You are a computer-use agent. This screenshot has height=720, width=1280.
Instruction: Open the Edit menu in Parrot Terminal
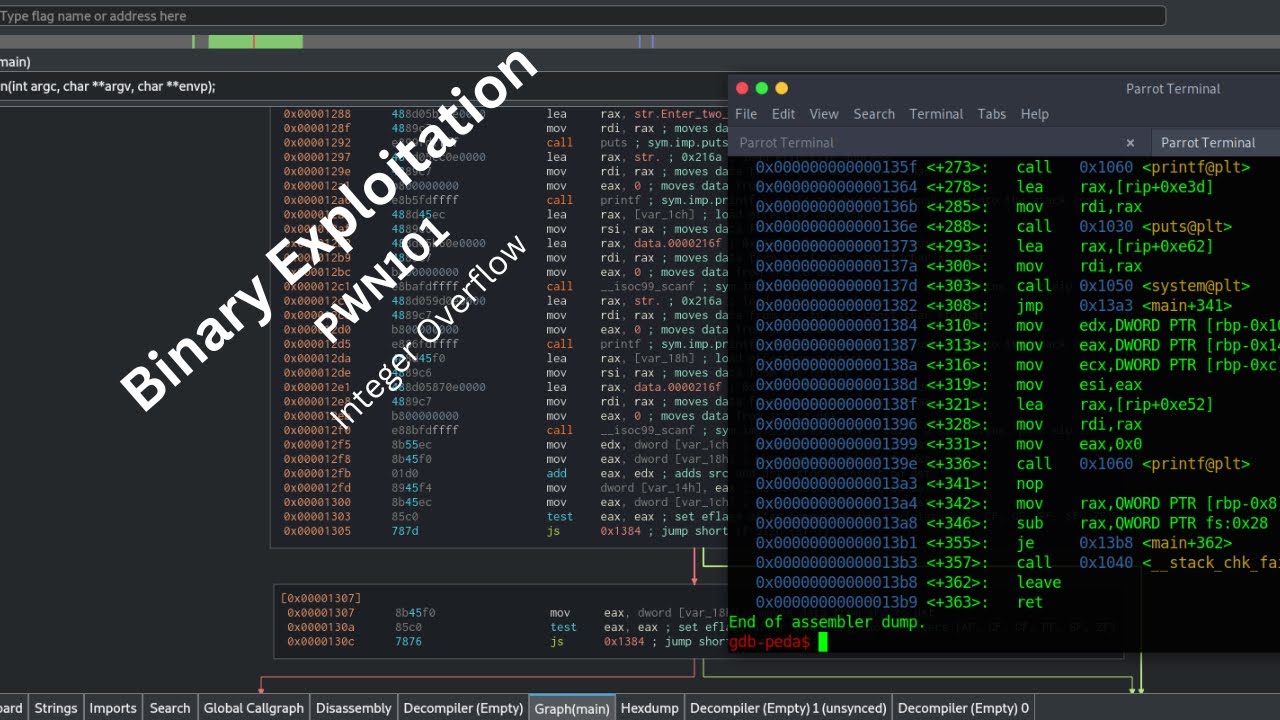click(x=783, y=114)
